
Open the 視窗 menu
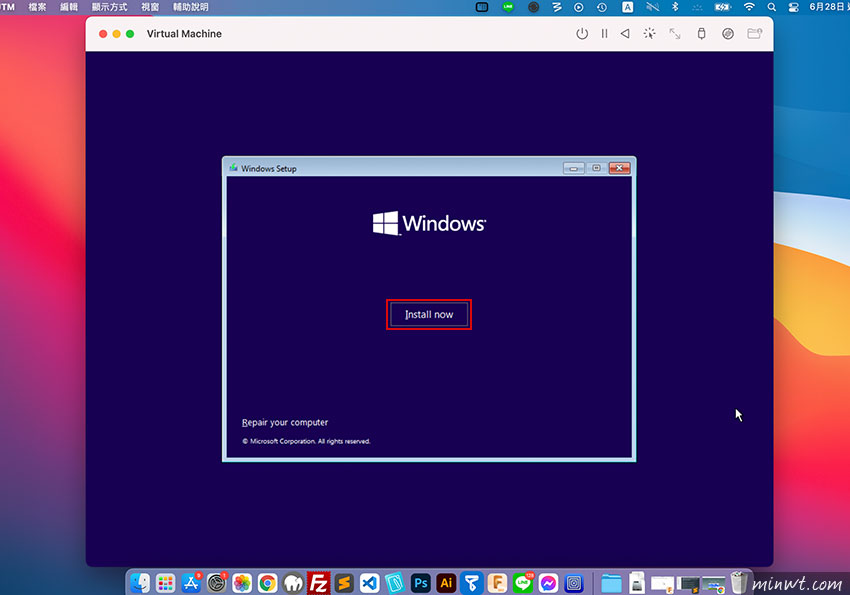[x=150, y=7]
